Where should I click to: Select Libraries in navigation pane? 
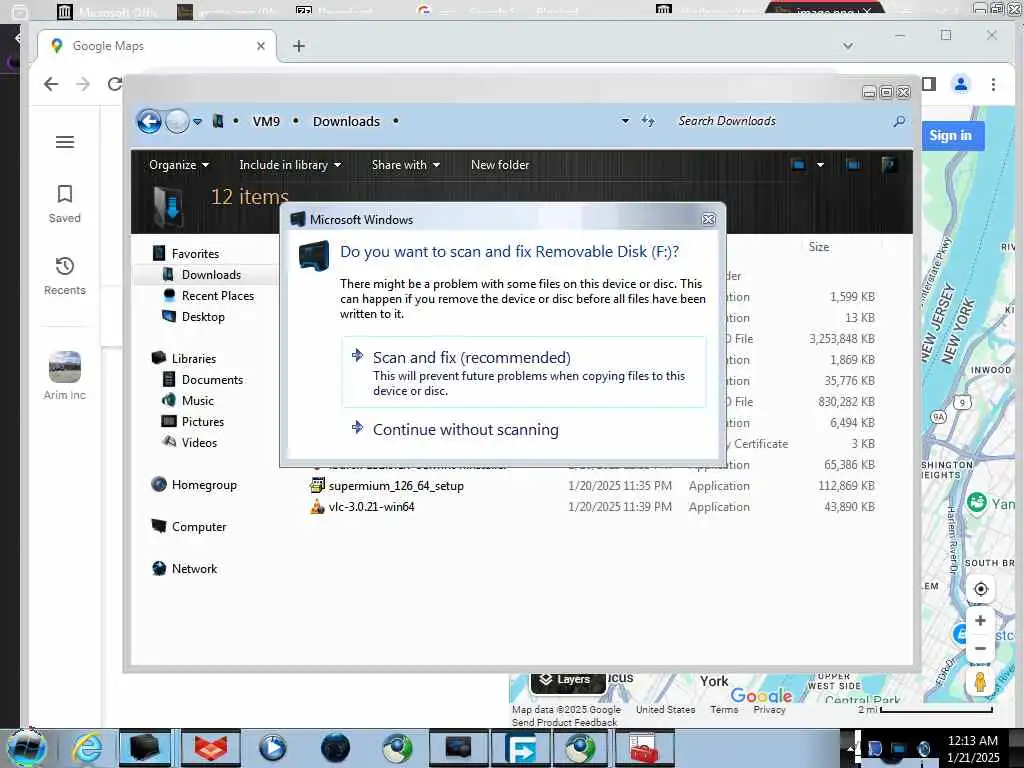click(193, 359)
